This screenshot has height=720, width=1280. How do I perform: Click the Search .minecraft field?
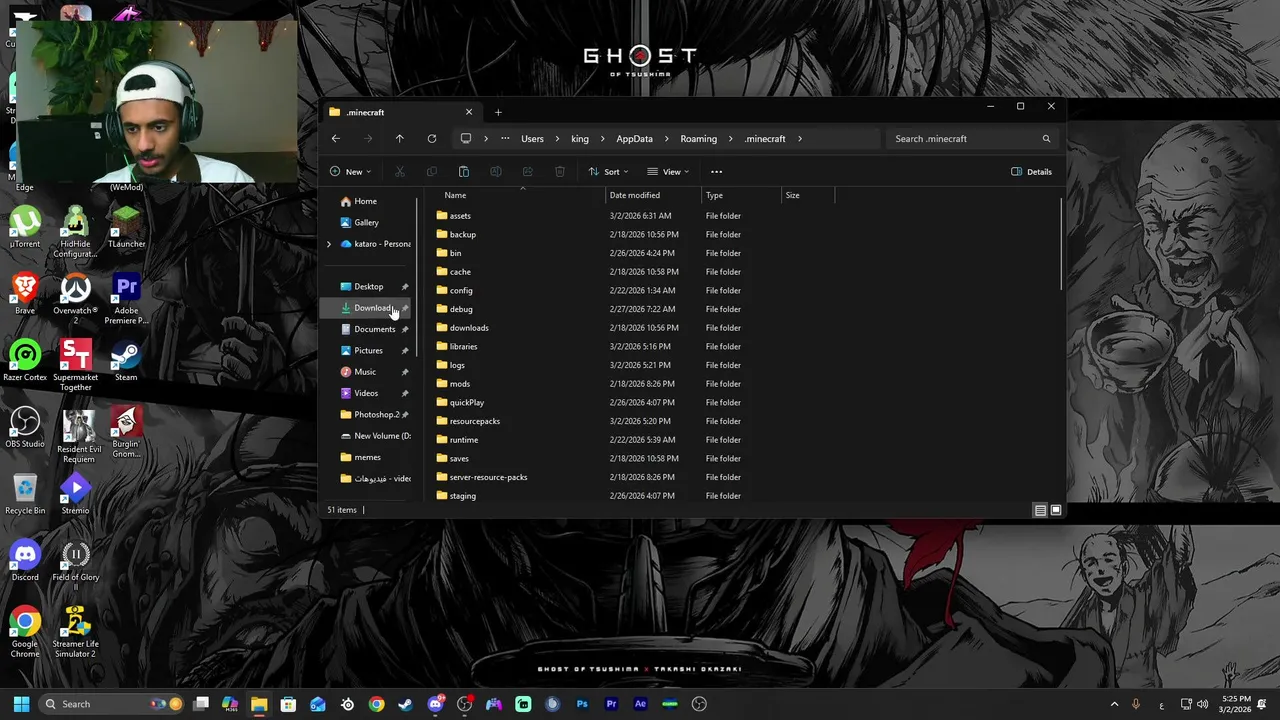[973, 139]
